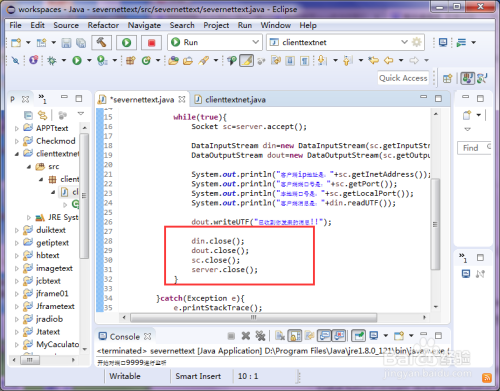
Task: Switch to the Java perspective icon
Action: pyautogui.click(x=467, y=79)
